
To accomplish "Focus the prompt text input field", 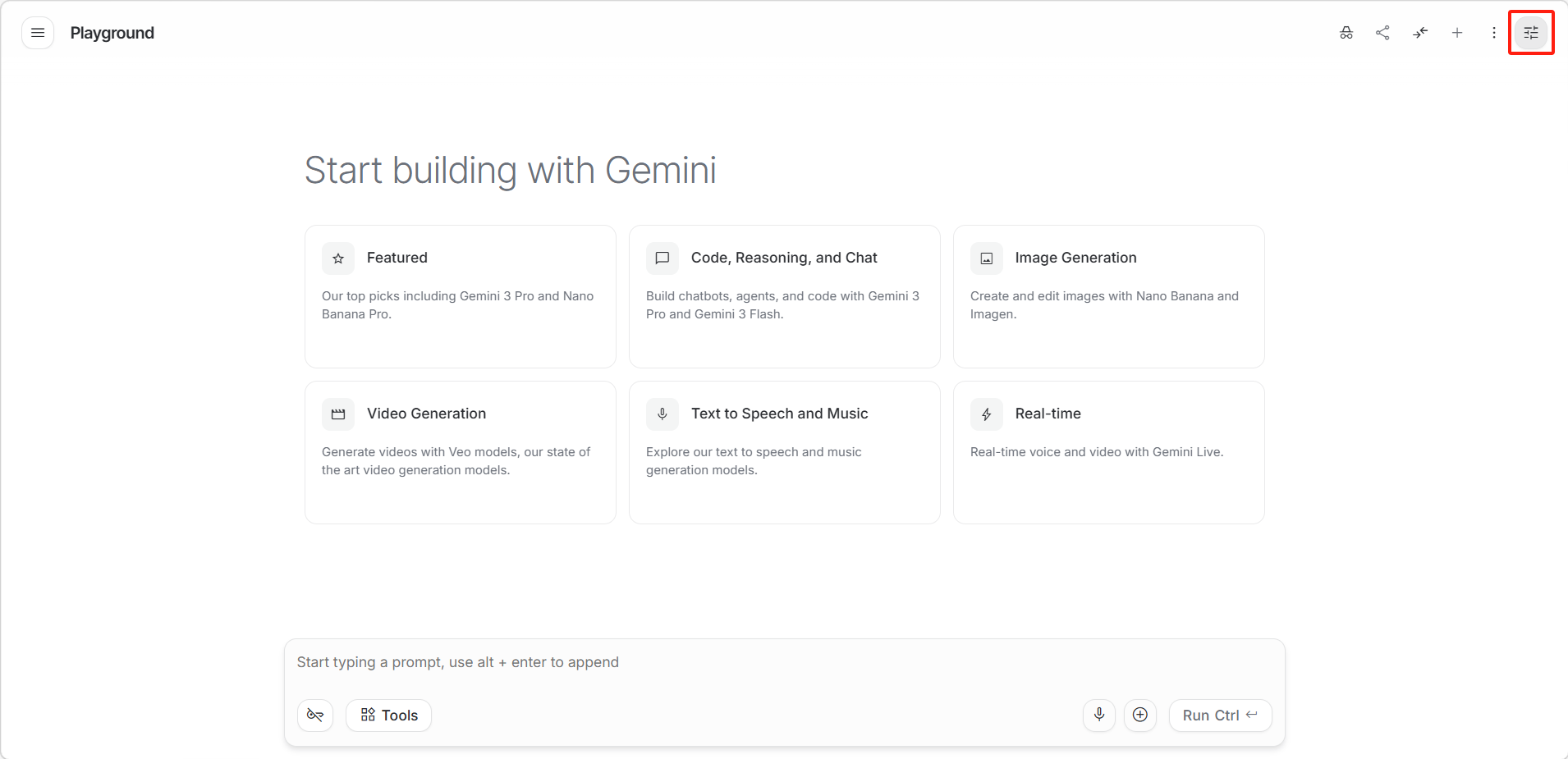I will (x=785, y=662).
